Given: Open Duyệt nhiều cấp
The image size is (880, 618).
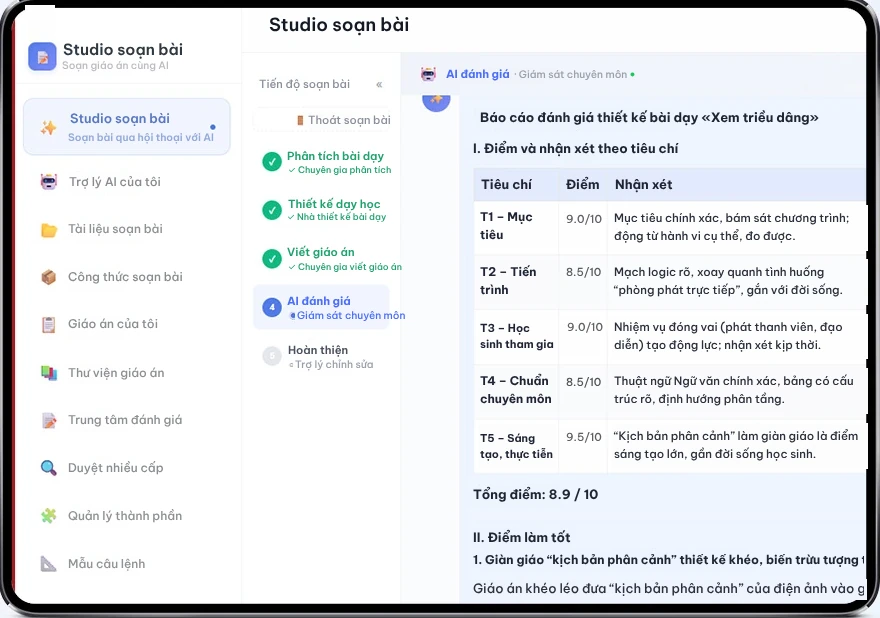Looking at the screenshot, I should click(116, 468).
